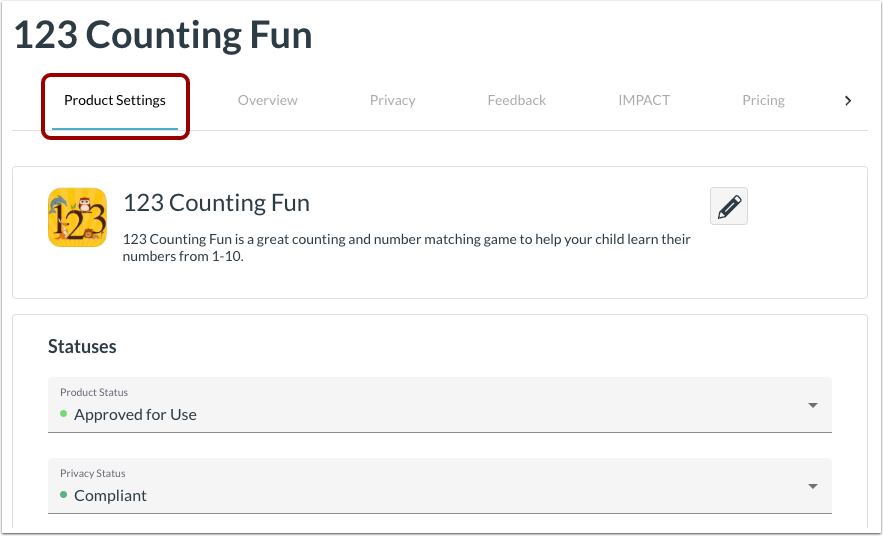This screenshot has height=536, width=883.
Task: Select the IMPACT tab
Action: coord(644,100)
